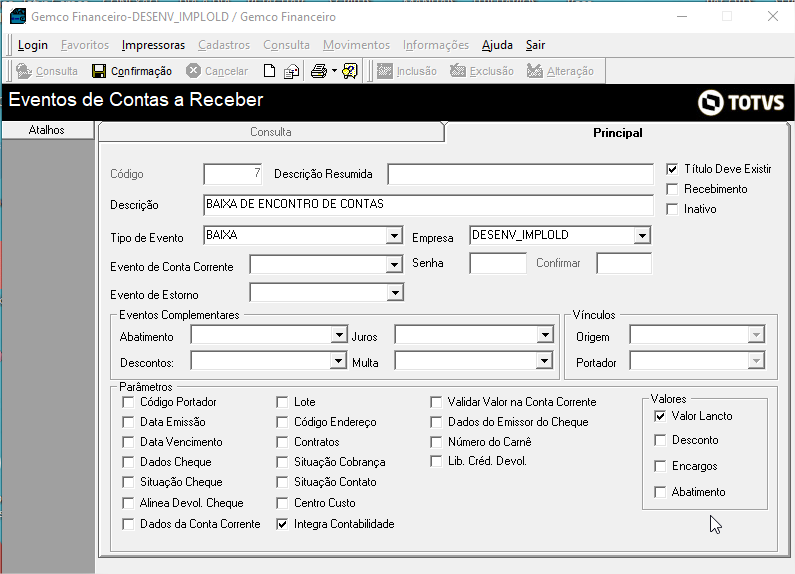Click the Confirmar password field
Viewport: 795px width, 574px height.
(624, 264)
